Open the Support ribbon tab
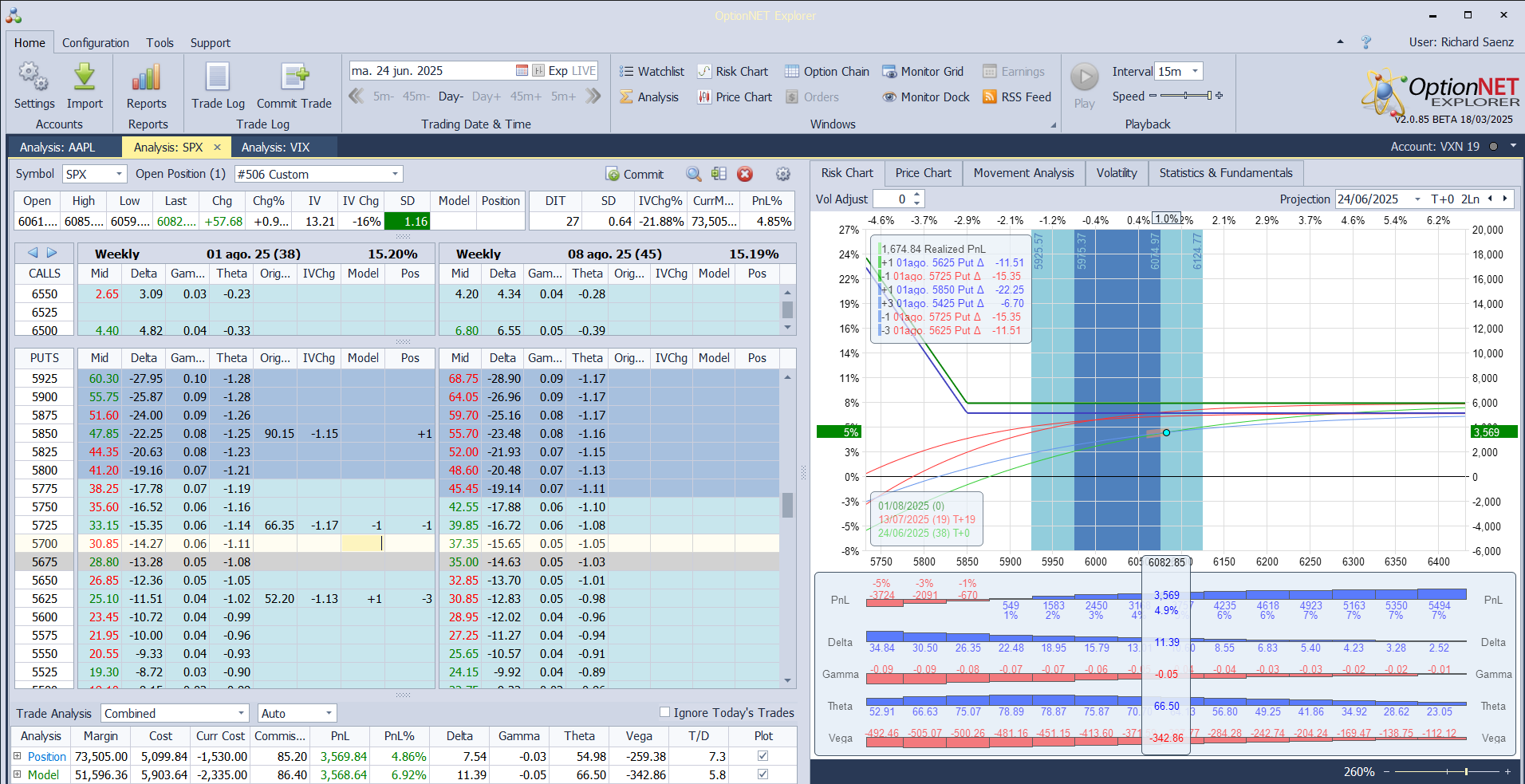This screenshot has height=784, width=1525. click(211, 43)
